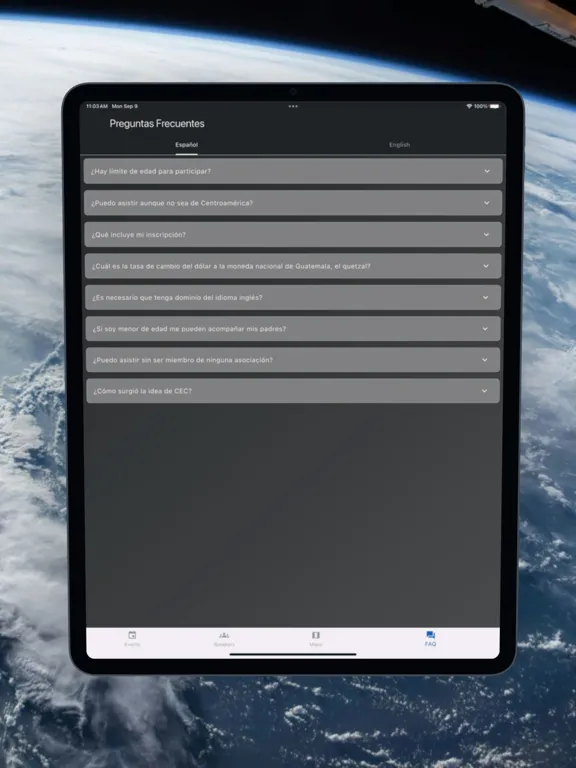Select the FAQ chat bubbles icon
The image size is (576, 768).
(x=431, y=635)
